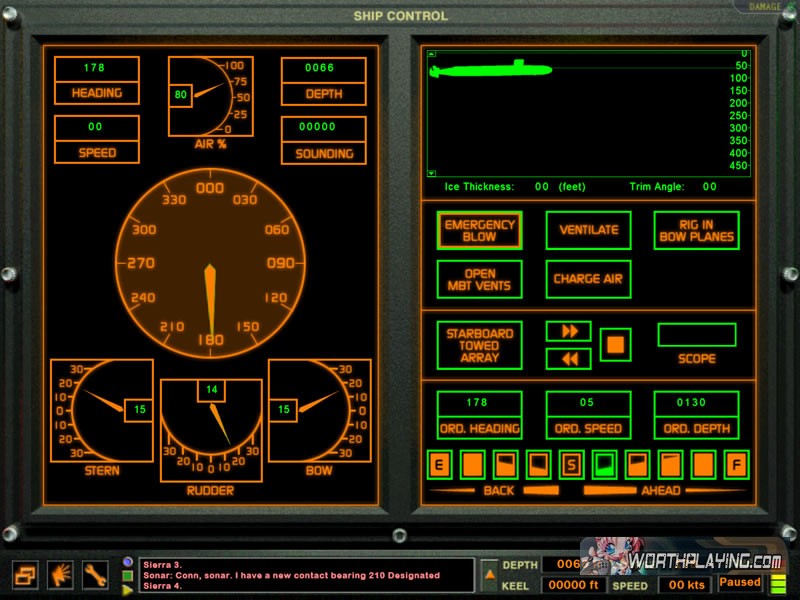Screen dimensions: 800x600
Task: Select the Starboard Towed Array button
Action: [x=480, y=345]
